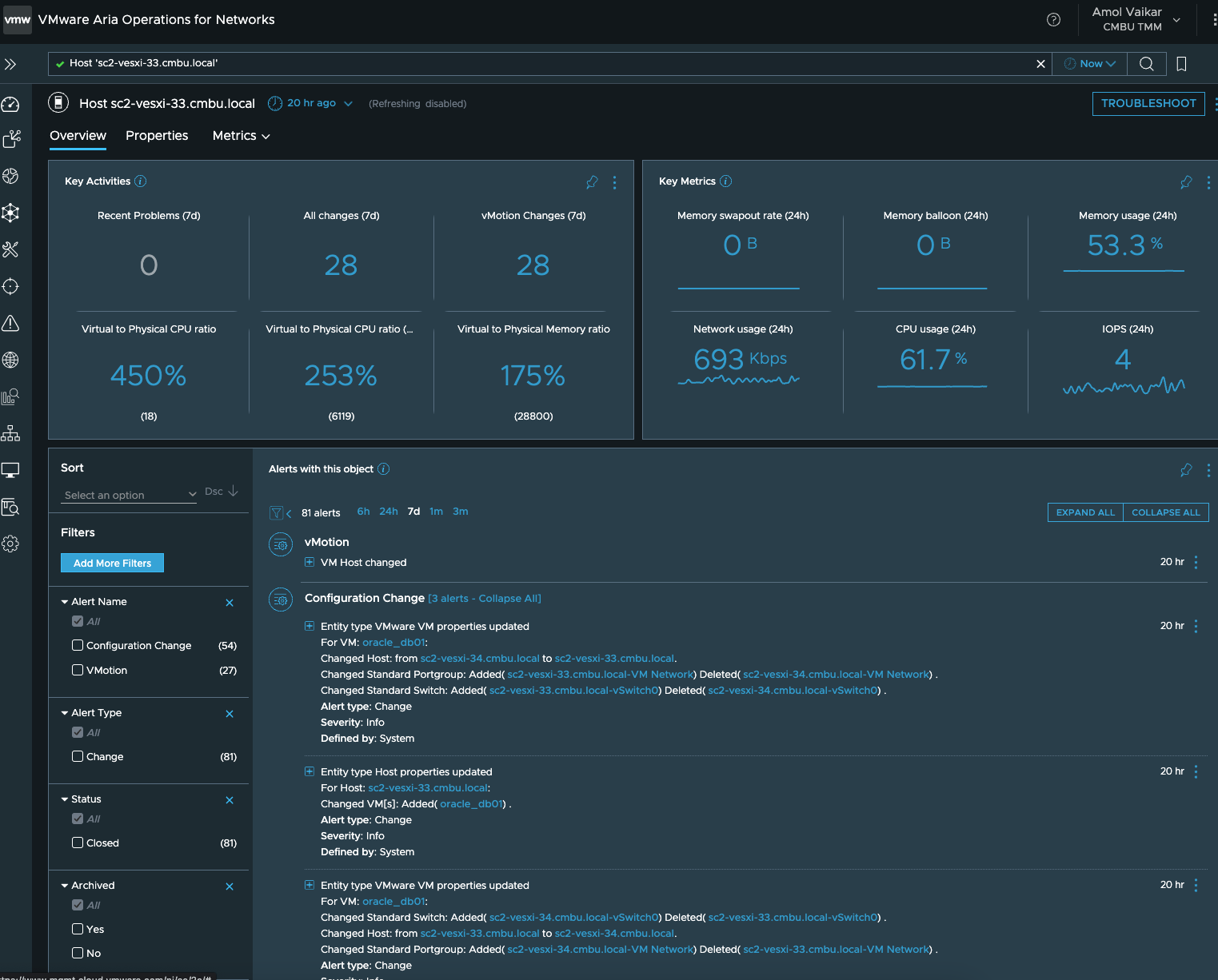Open the help question mark icon
Viewport: 1218px width, 980px height.
(x=1053, y=20)
